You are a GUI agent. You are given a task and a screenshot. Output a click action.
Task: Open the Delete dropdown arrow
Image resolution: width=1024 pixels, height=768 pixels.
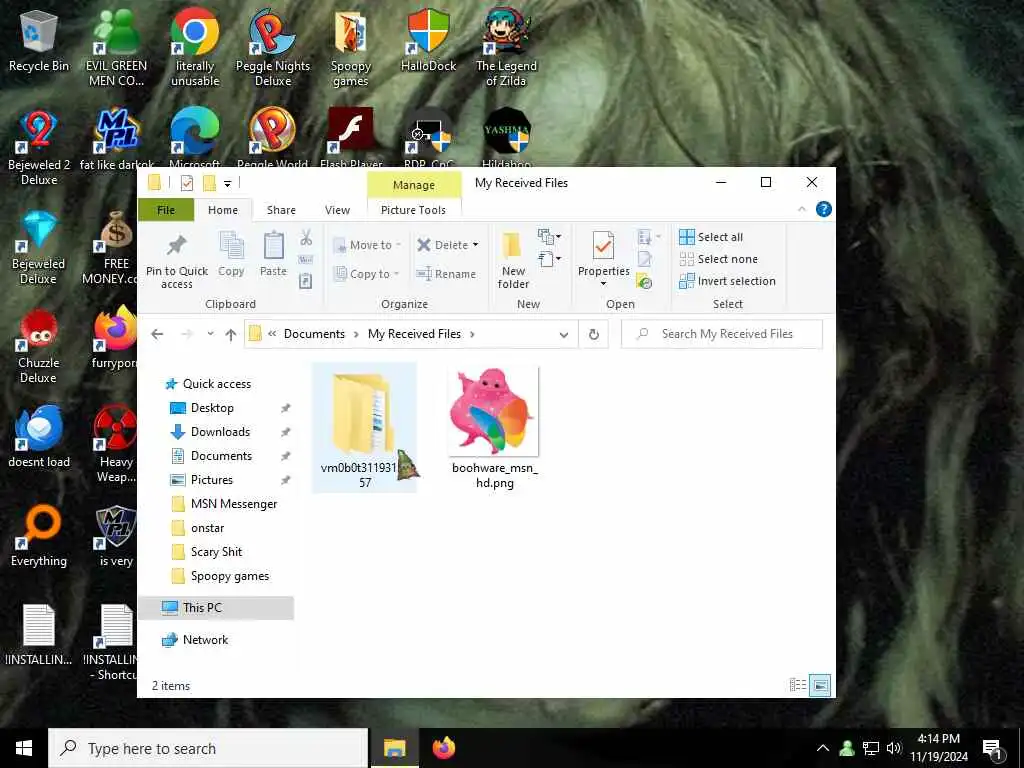point(475,245)
